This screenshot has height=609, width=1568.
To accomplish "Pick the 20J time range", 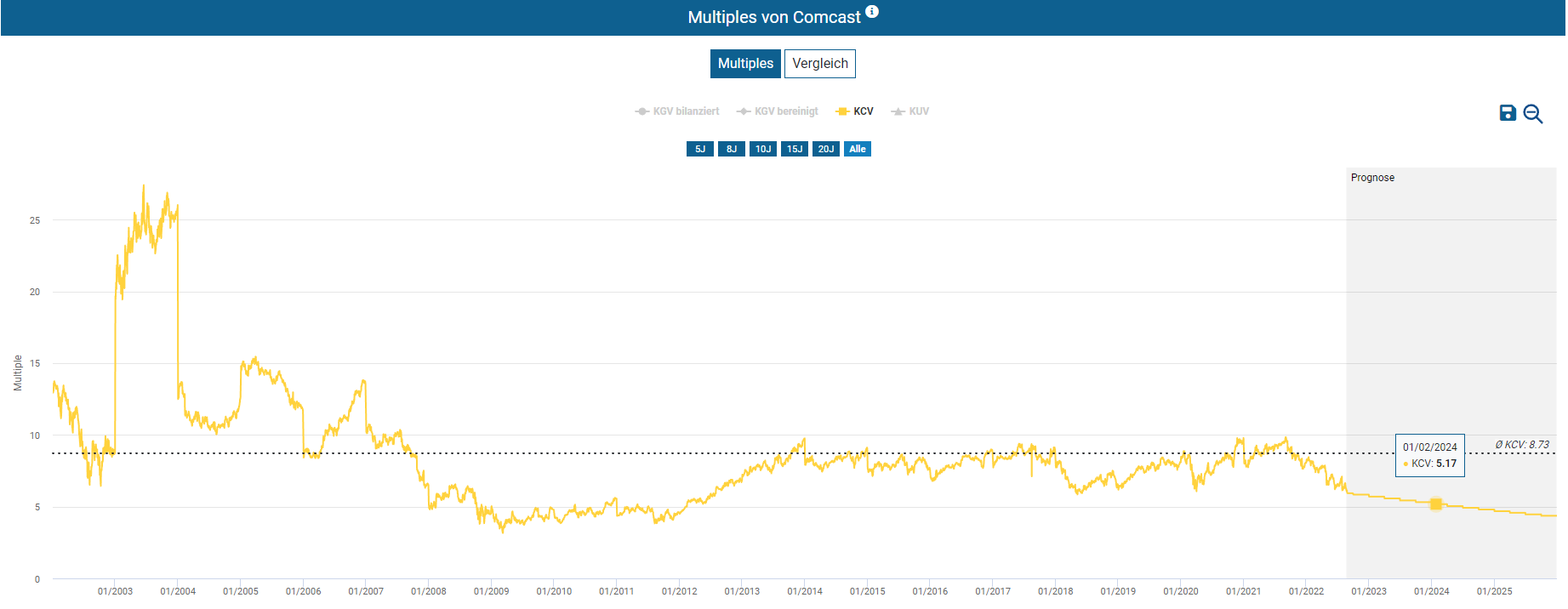I will tap(826, 149).
